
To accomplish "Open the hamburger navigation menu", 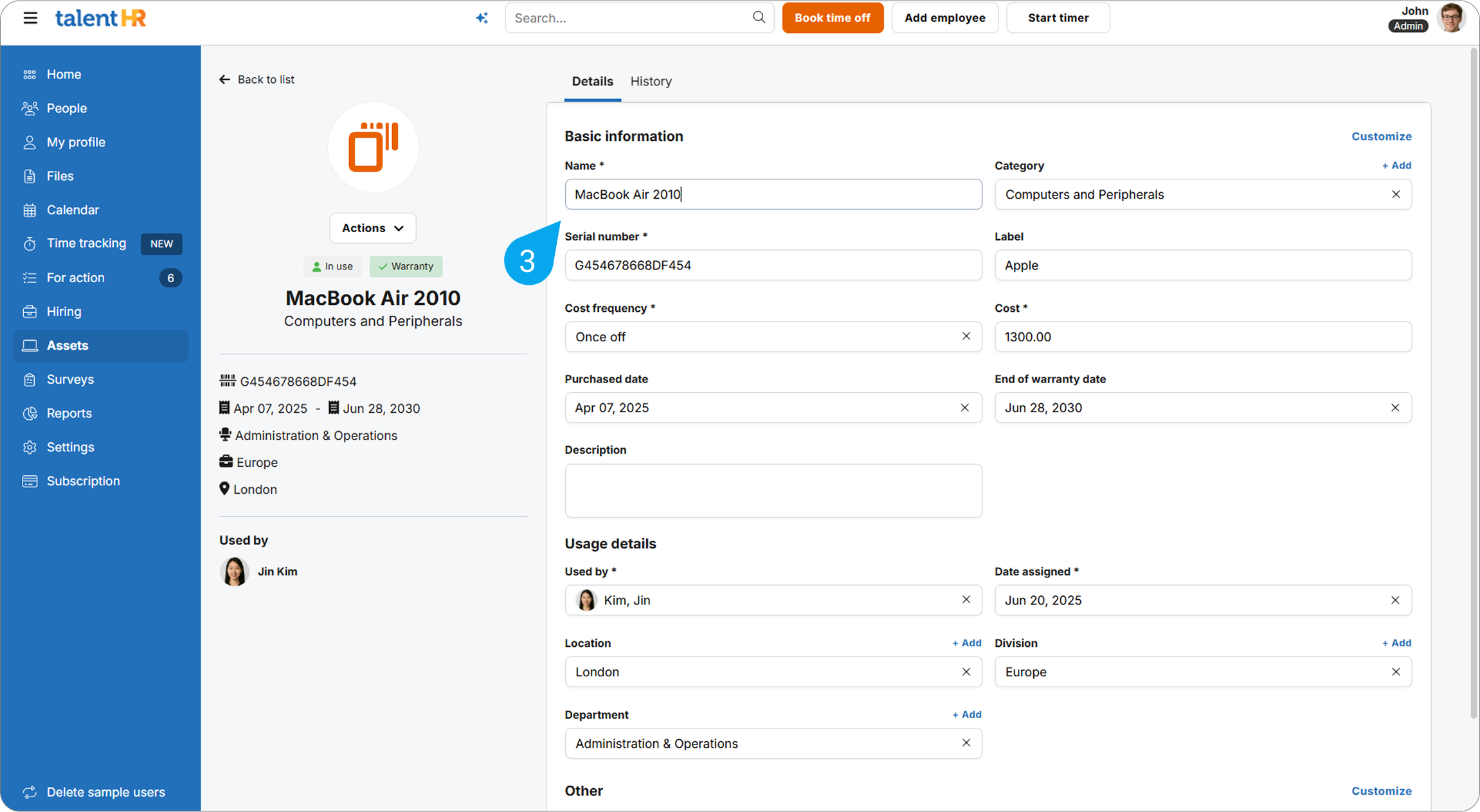I will (x=30, y=18).
